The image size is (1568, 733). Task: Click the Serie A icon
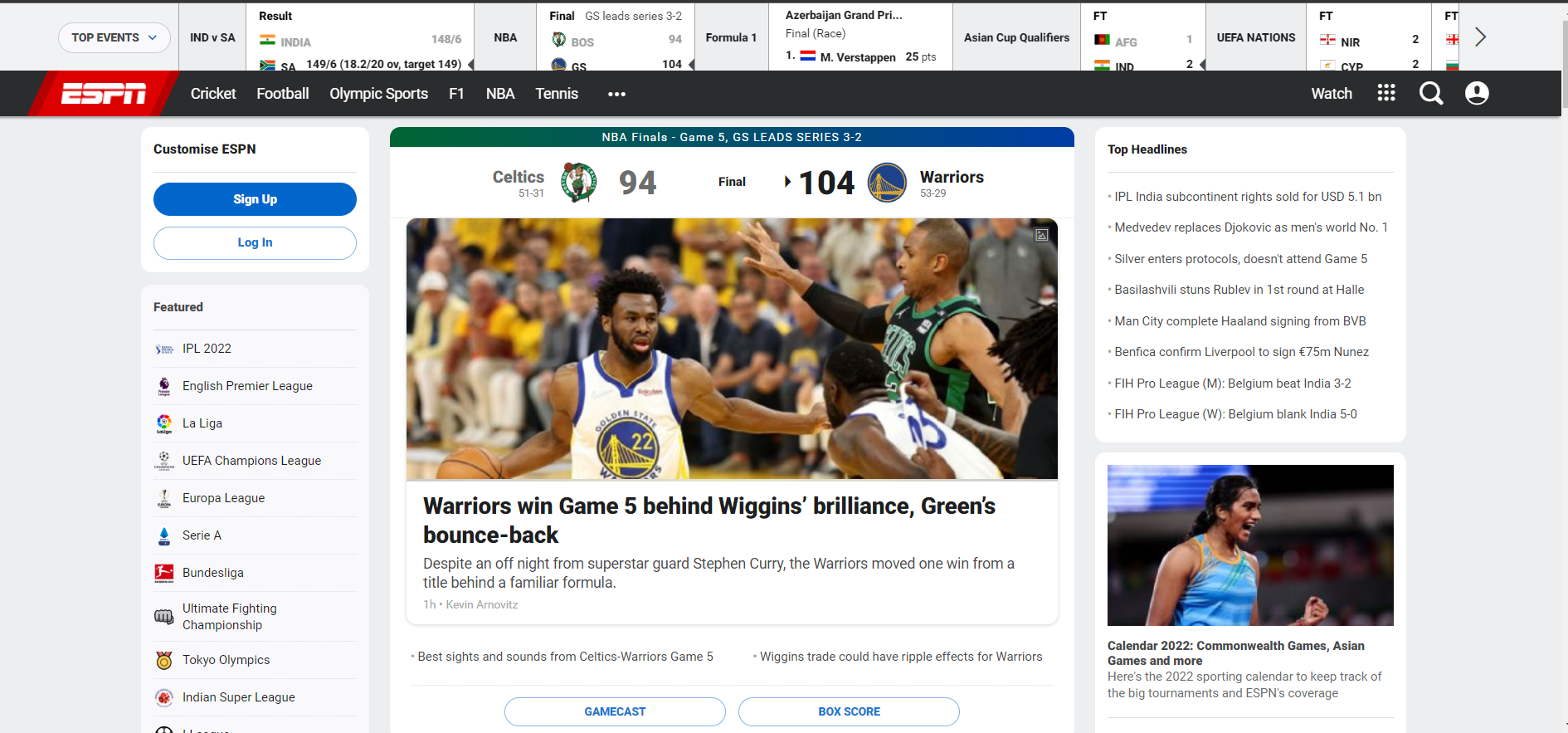(x=164, y=535)
